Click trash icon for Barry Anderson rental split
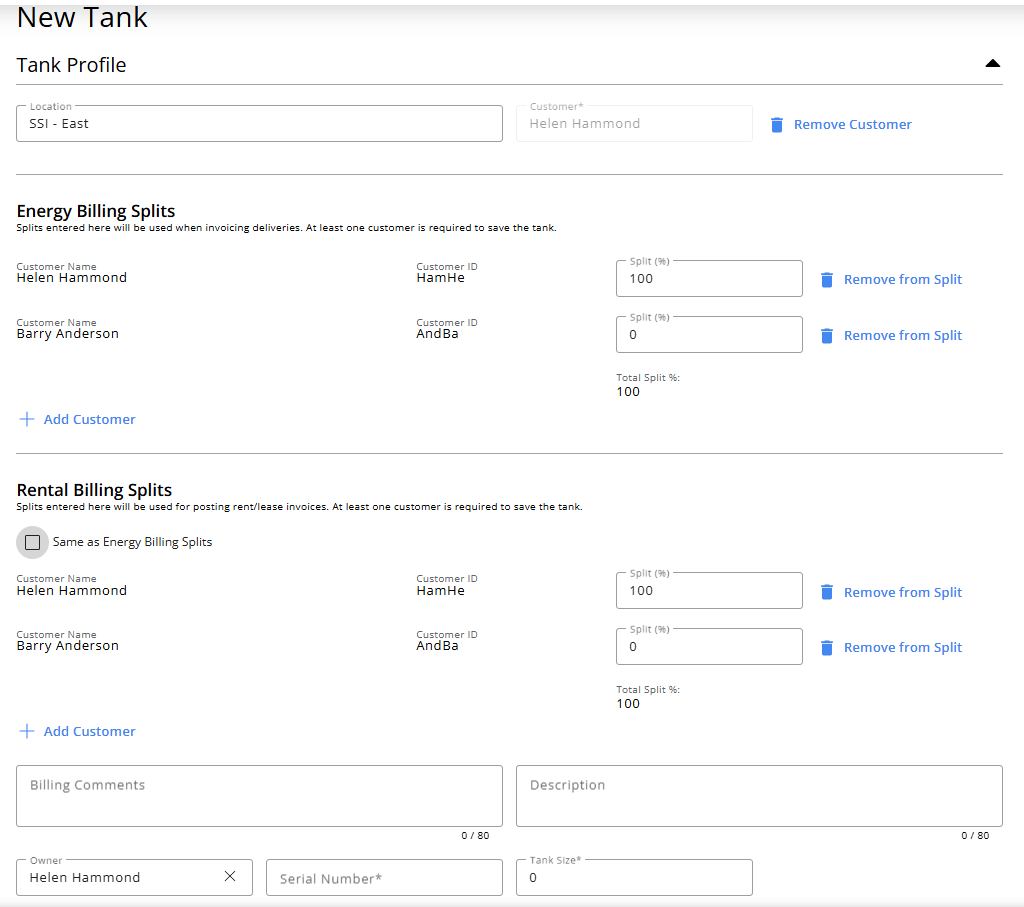Screen dimensions: 1024x907 pyautogui.click(x=827, y=648)
